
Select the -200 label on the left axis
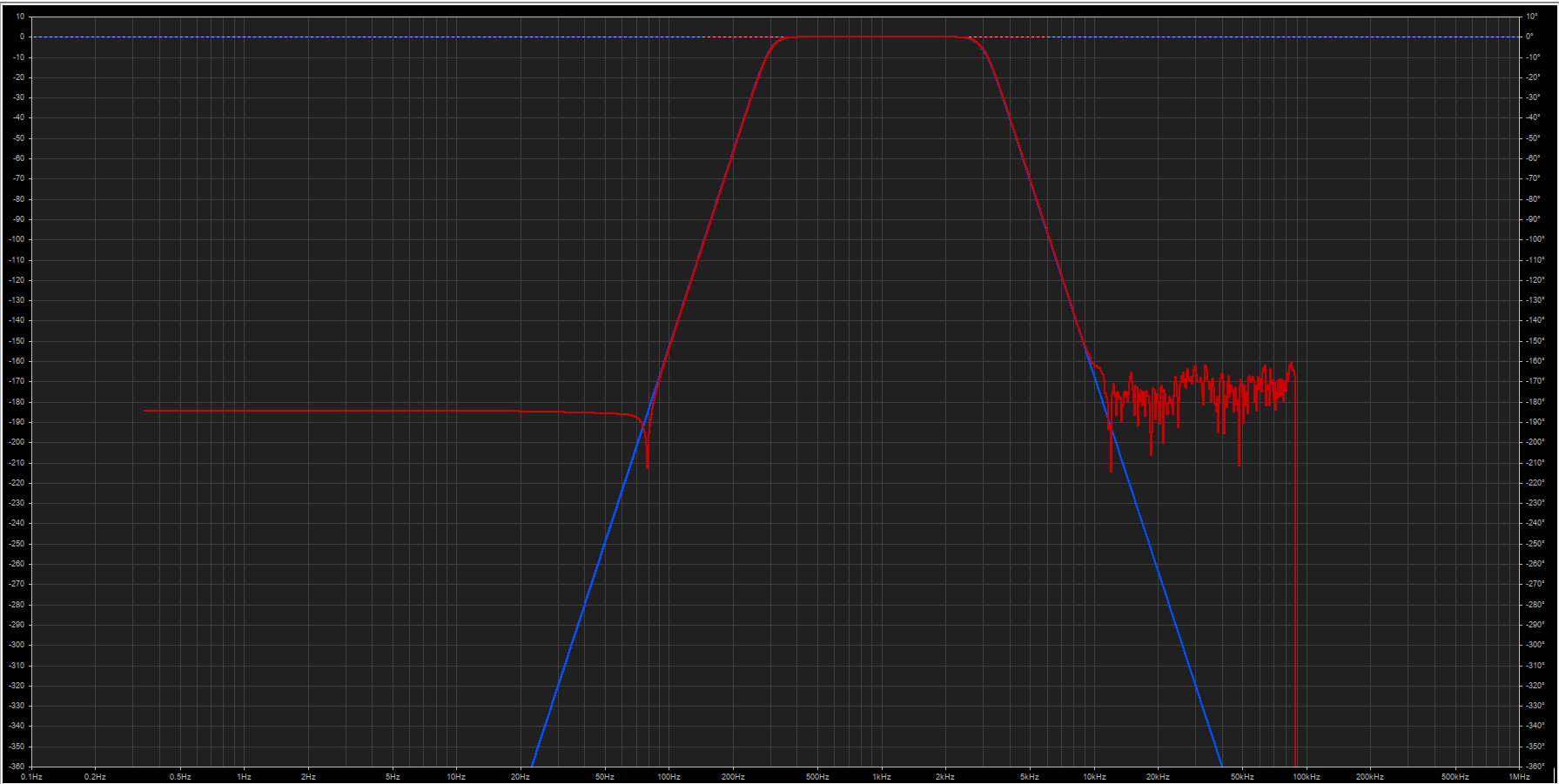tap(18, 442)
